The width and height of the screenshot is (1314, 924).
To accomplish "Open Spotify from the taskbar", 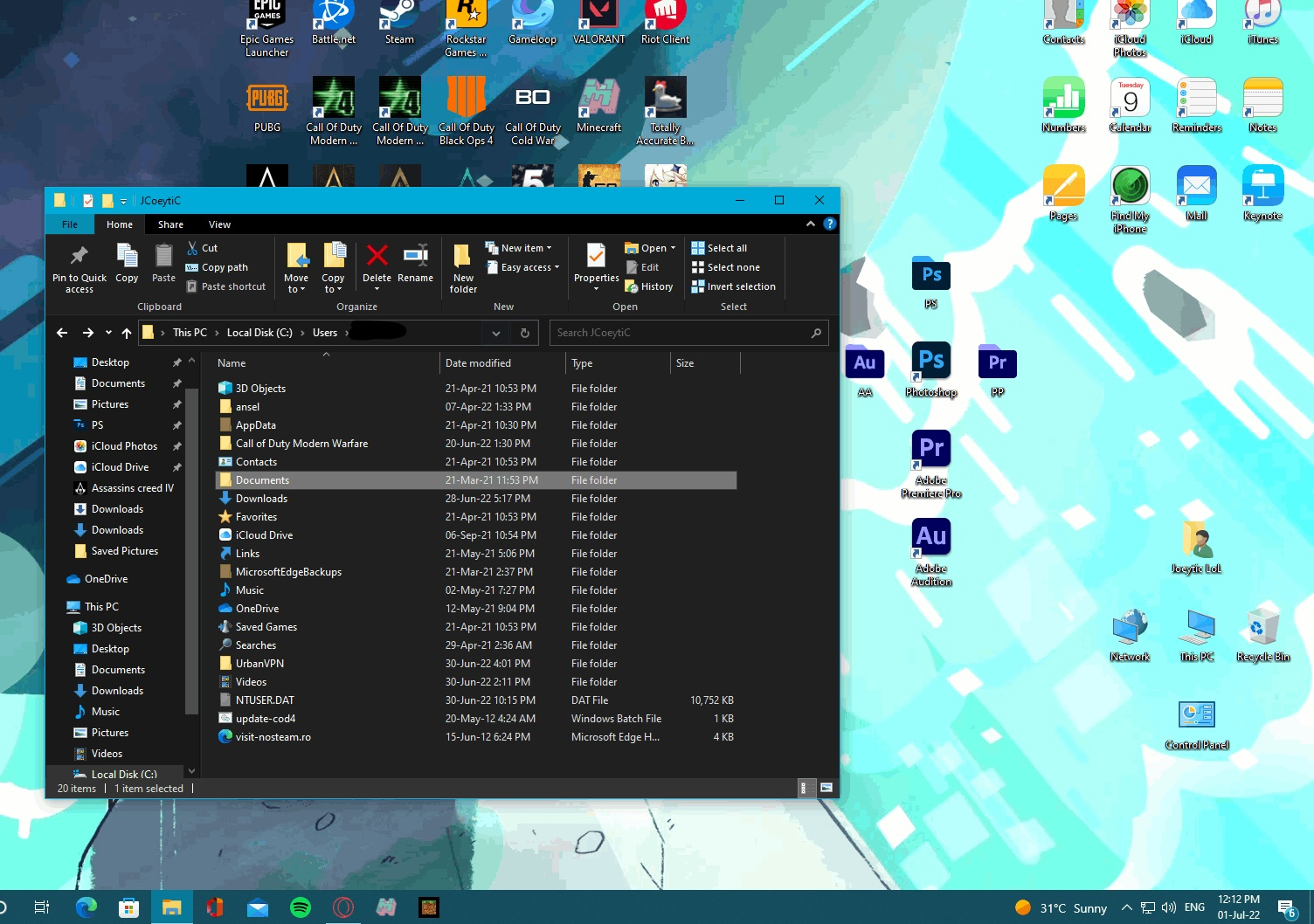I will 301,907.
